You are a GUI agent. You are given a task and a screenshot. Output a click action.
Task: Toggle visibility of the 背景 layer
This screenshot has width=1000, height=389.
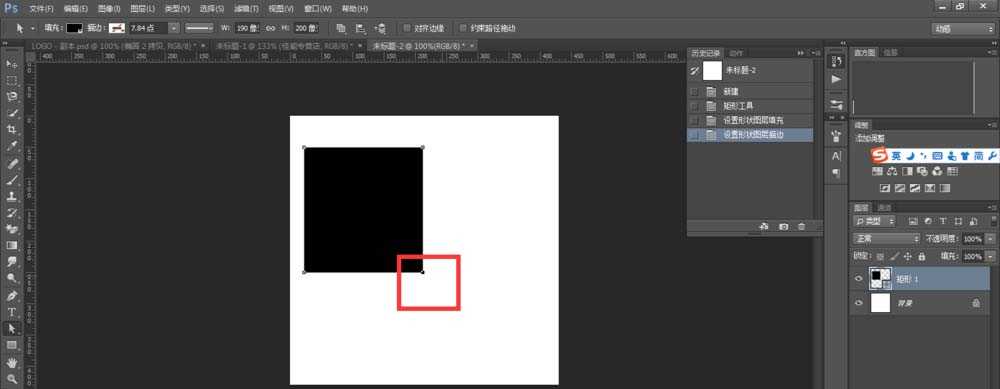858,304
